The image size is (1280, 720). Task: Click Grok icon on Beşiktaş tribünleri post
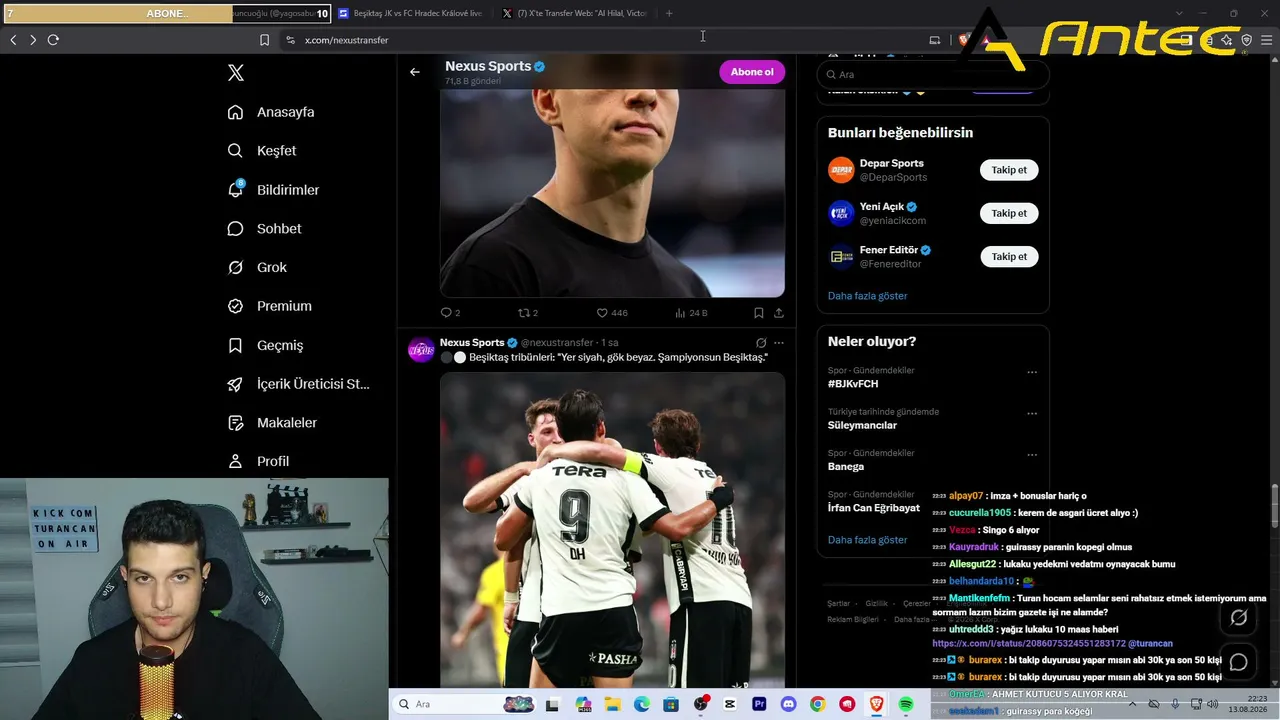(x=761, y=343)
